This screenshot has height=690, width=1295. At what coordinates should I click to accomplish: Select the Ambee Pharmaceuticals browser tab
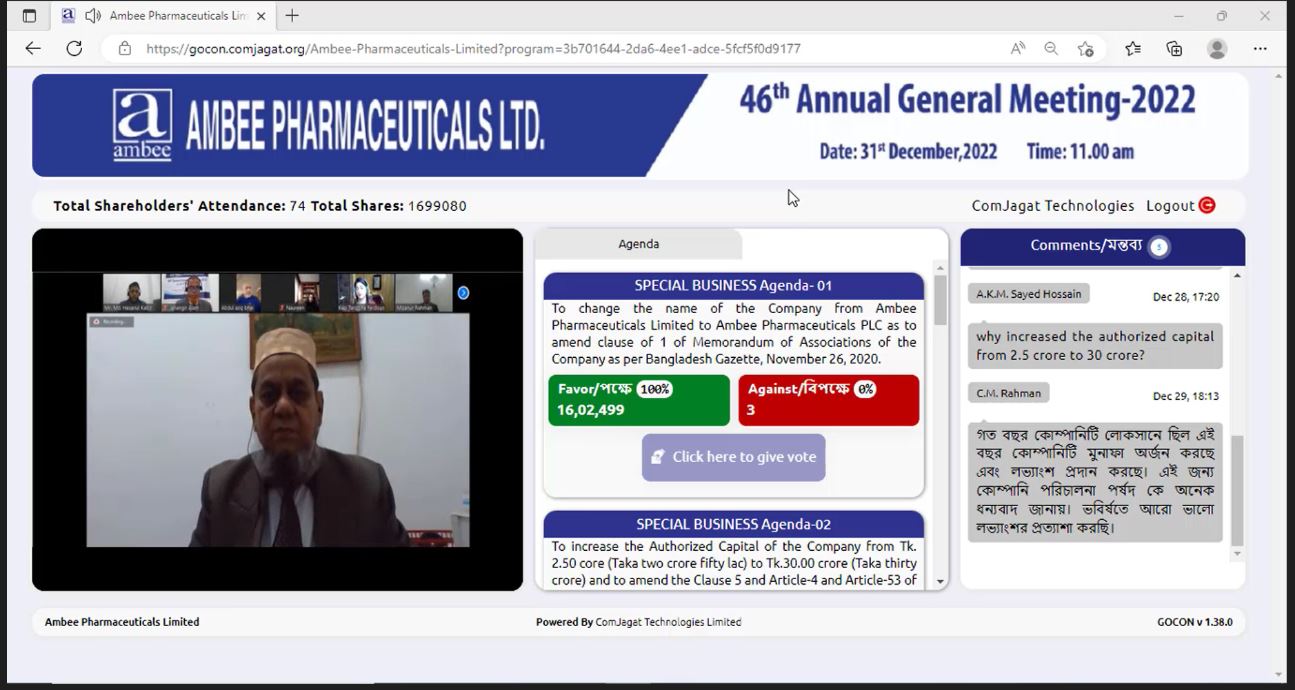161,16
